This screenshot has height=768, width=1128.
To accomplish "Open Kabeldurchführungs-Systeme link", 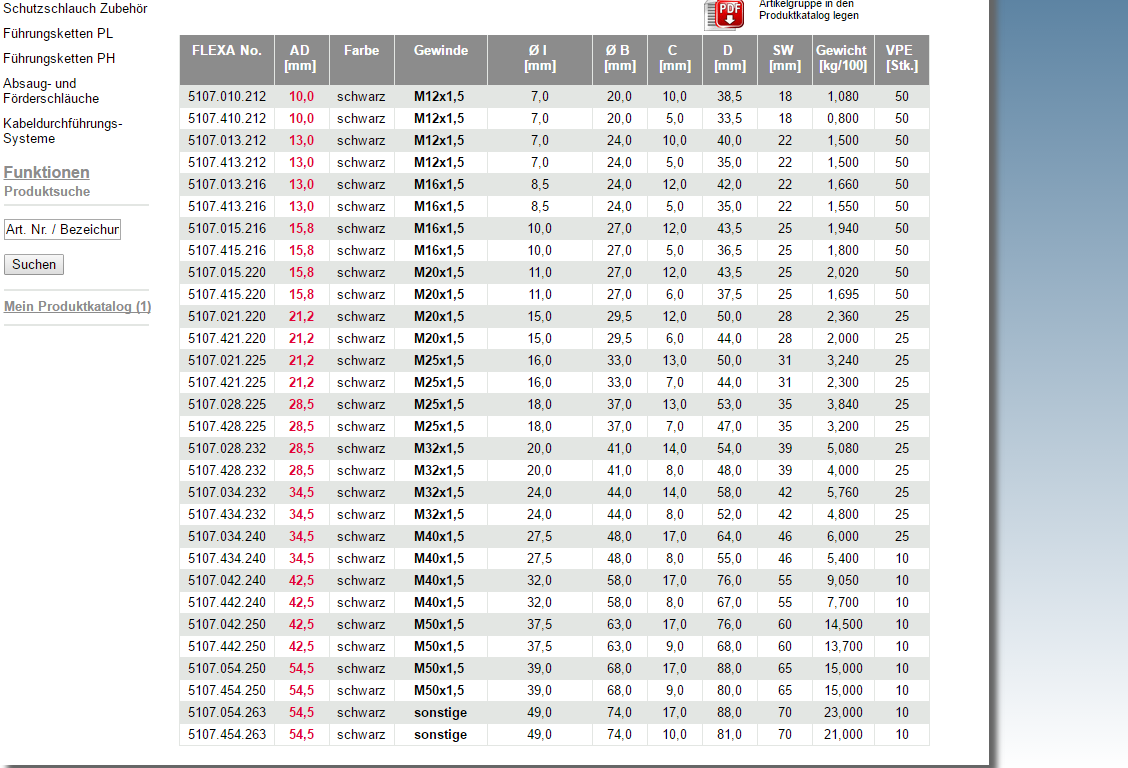I will 63,131.
